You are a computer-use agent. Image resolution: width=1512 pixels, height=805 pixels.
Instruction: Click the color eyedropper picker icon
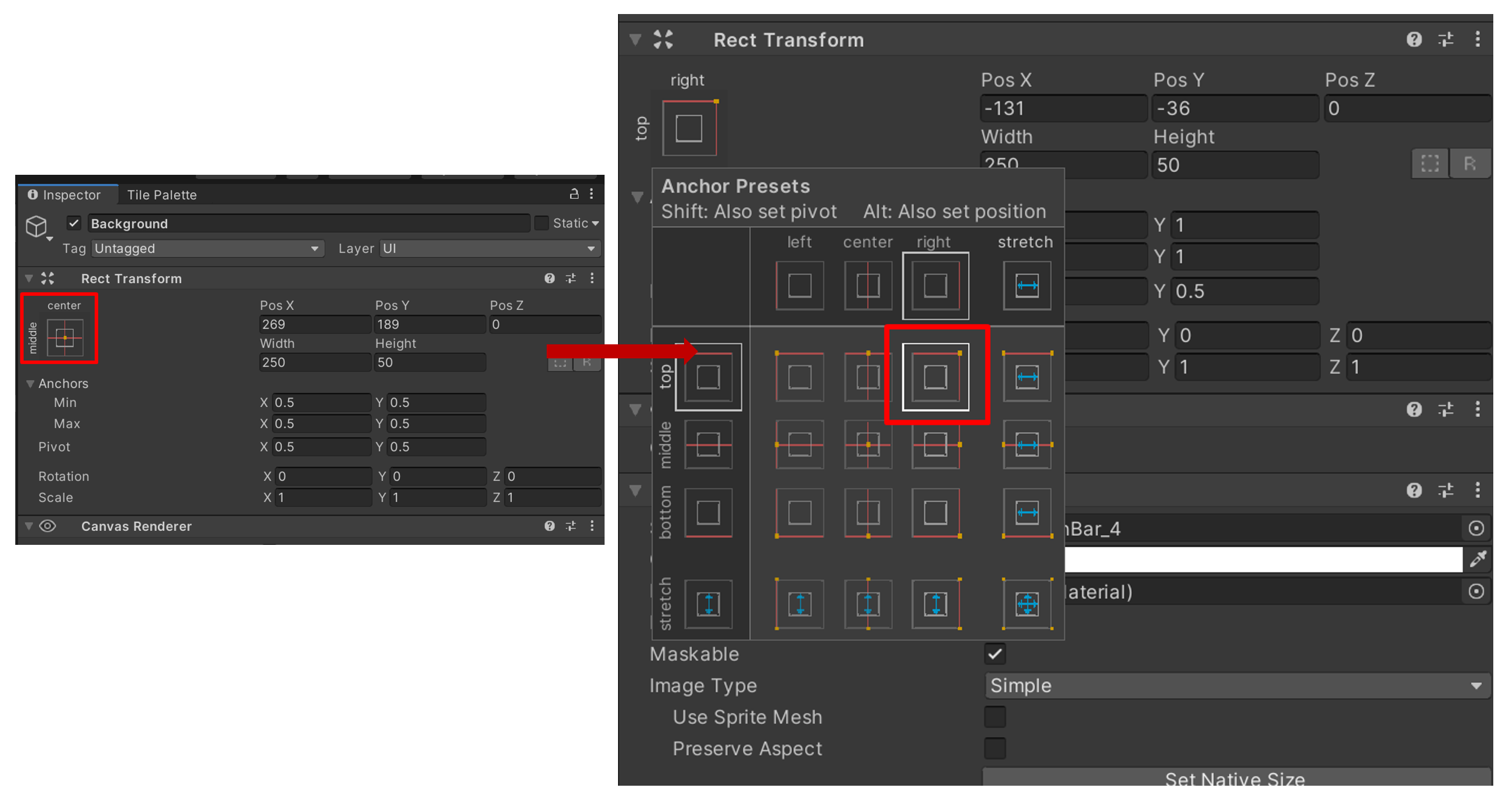(x=1478, y=559)
